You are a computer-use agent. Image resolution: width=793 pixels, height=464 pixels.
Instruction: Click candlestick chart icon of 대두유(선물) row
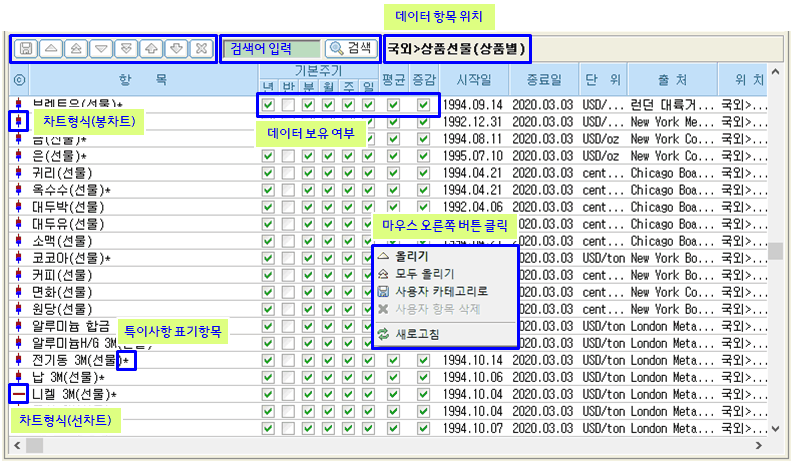19,224
